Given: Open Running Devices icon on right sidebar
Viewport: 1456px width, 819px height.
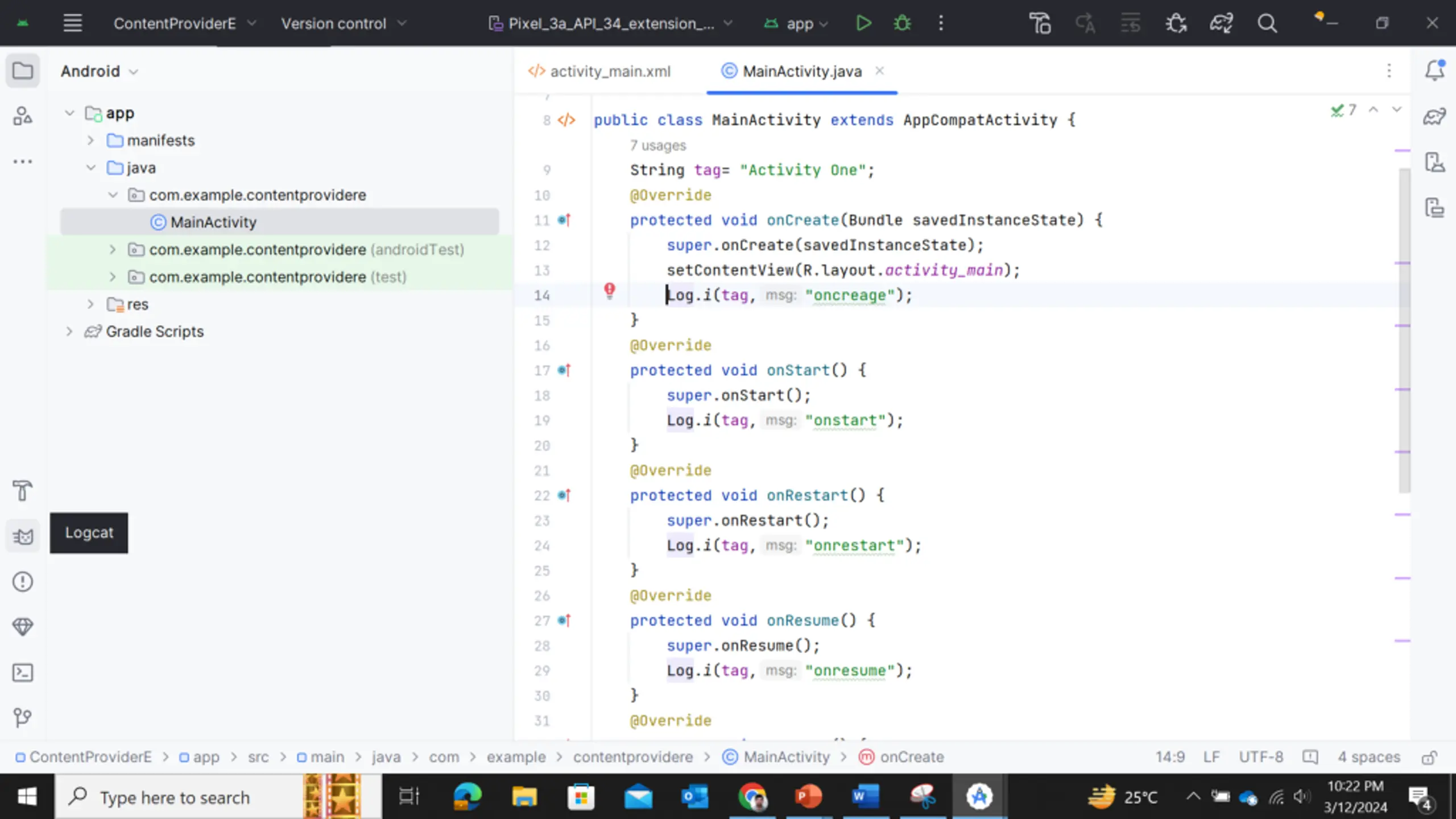Looking at the screenshot, I should tap(1434, 208).
